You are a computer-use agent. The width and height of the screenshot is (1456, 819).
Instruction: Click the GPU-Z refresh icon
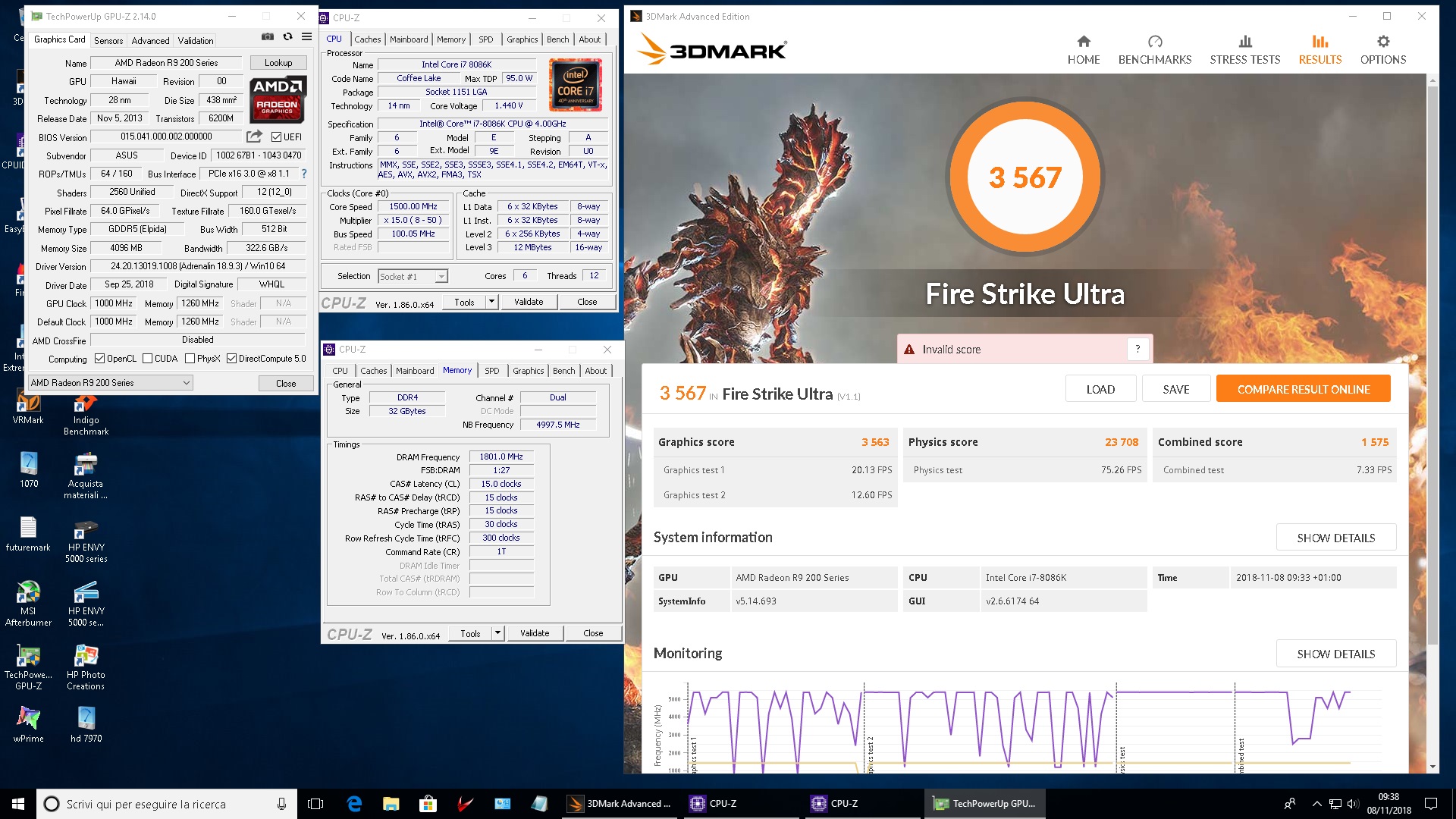(287, 36)
